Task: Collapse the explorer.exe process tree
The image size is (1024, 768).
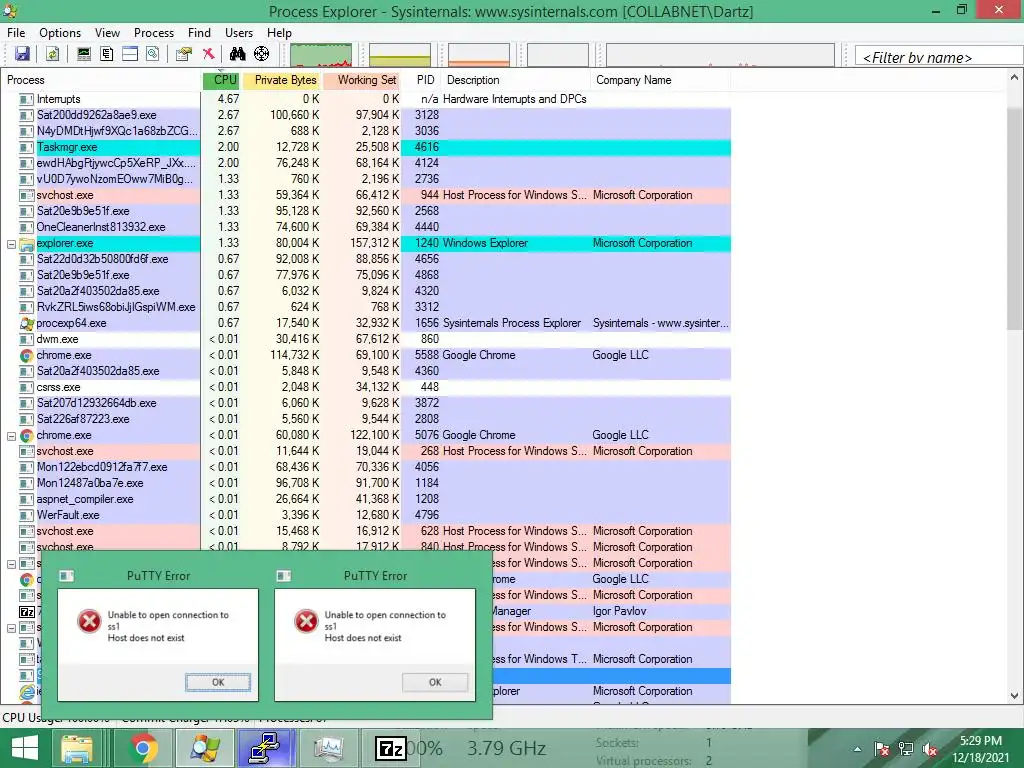Action: 11,244
